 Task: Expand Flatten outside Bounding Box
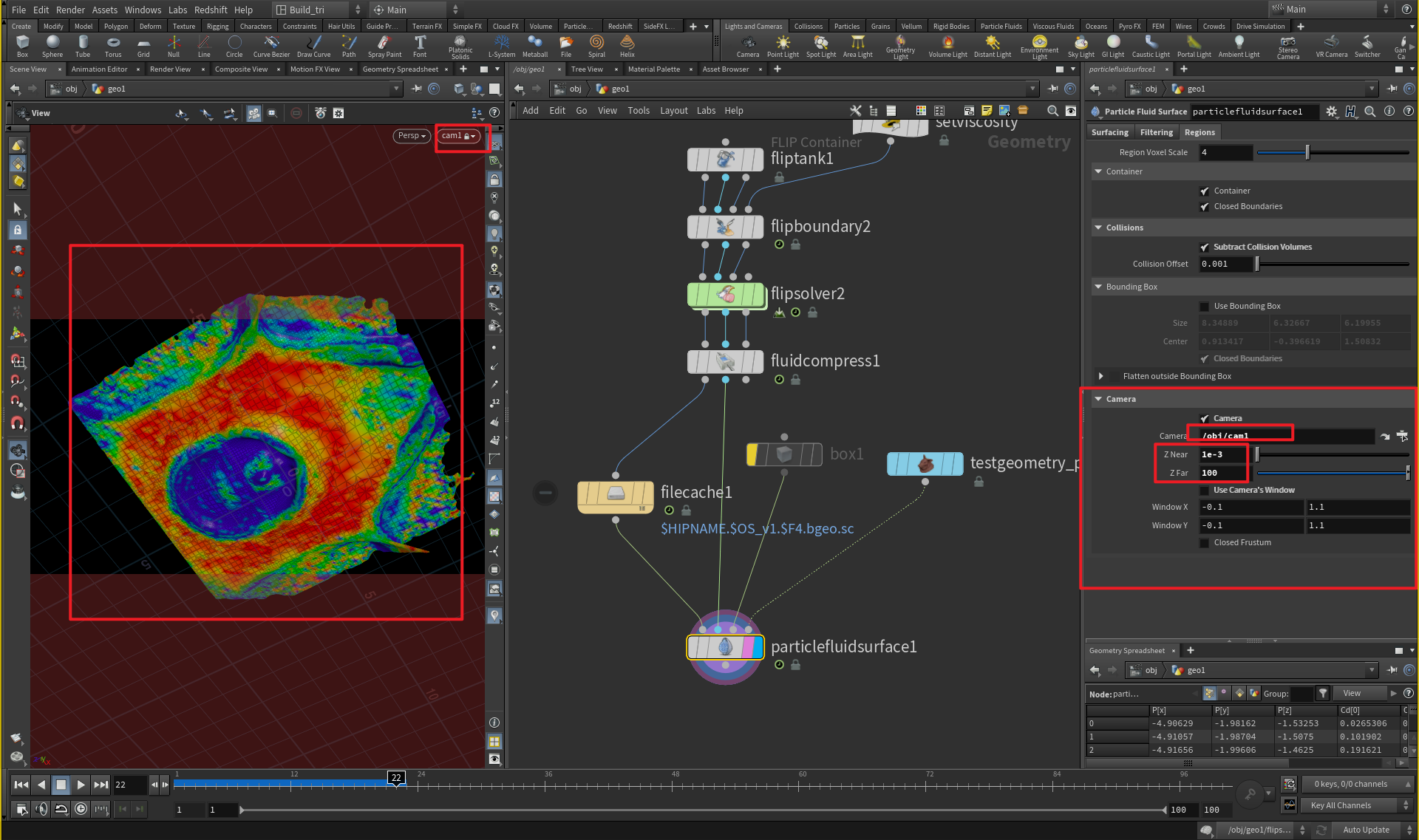click(x=1101, y=376)
